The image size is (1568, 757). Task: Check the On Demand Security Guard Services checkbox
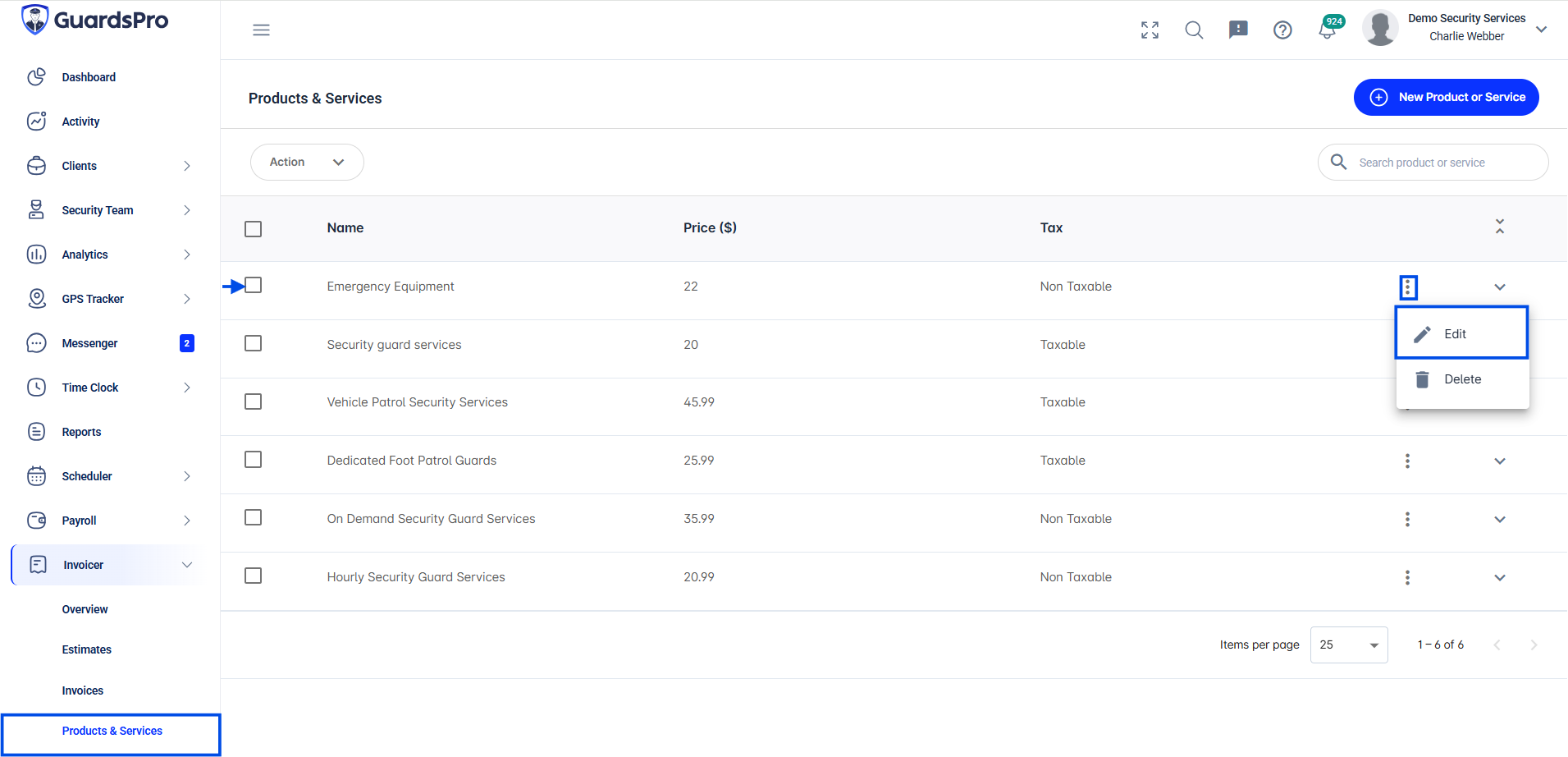pyautogui.click(x=253, y=517)
